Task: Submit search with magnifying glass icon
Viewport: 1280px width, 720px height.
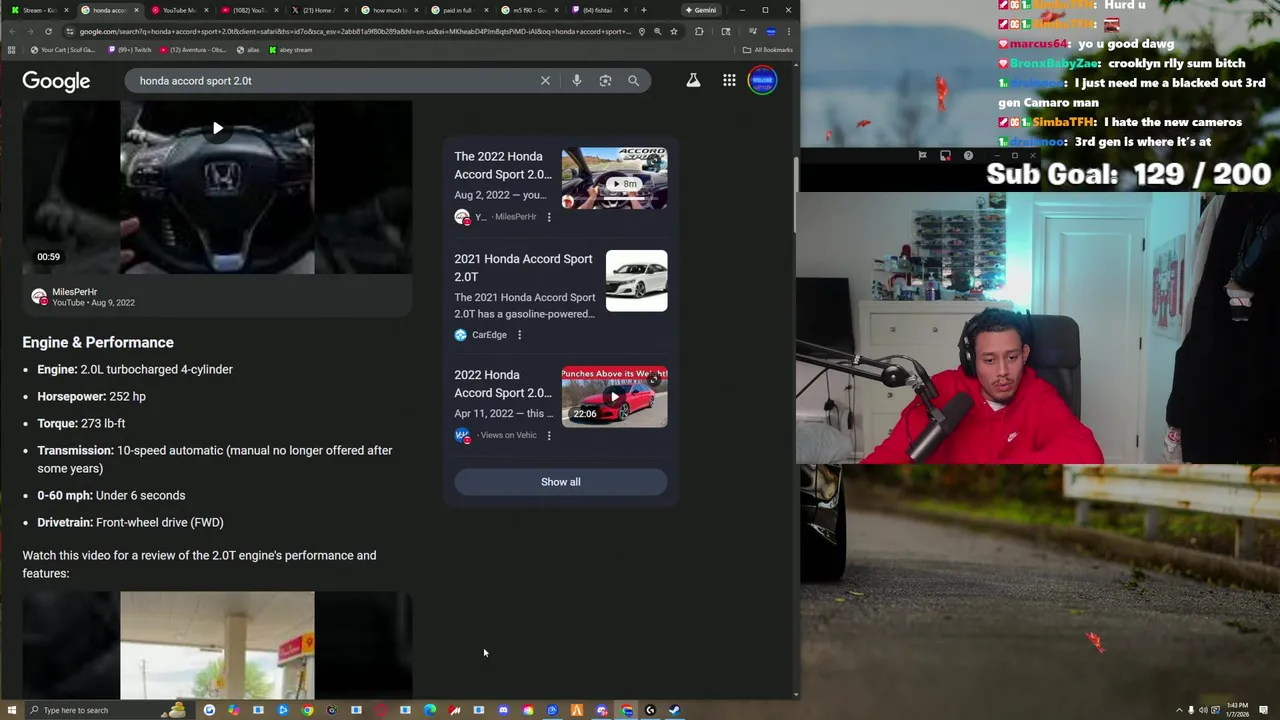Action: (x=633, y=81)
